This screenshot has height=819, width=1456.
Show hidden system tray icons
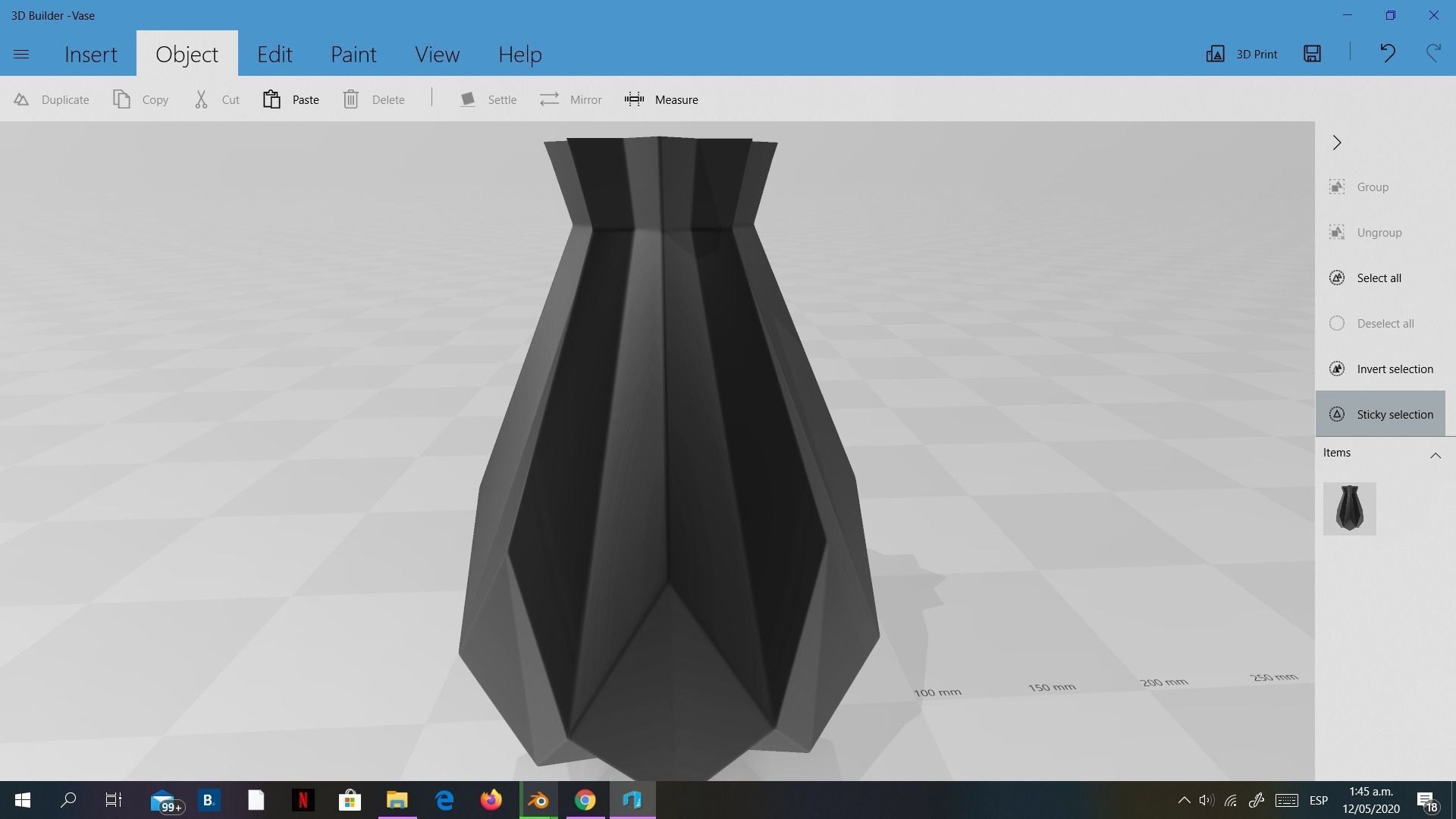(1184, 800)
